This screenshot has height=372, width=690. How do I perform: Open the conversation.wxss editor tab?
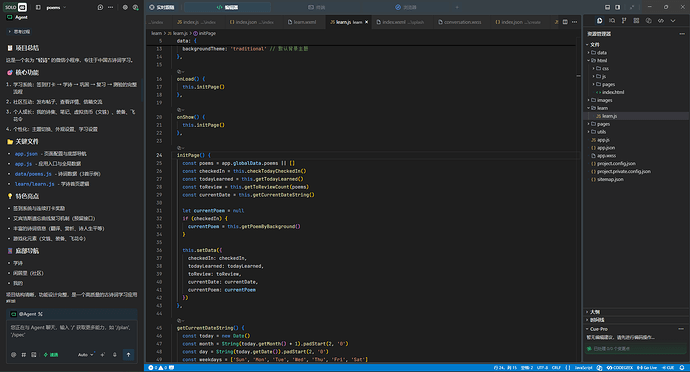(x=460, y=22)
